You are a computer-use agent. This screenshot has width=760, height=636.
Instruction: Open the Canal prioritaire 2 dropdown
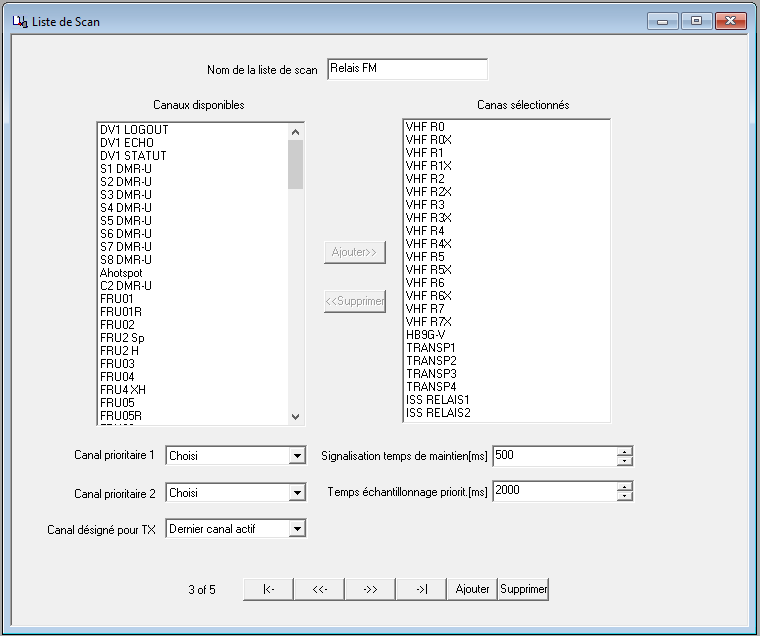297,493
